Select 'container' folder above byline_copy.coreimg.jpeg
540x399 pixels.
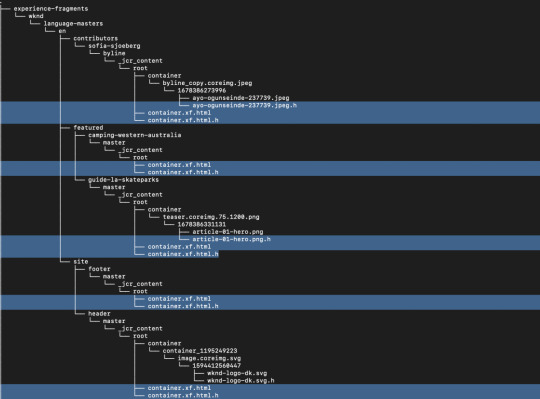[164, 76]
